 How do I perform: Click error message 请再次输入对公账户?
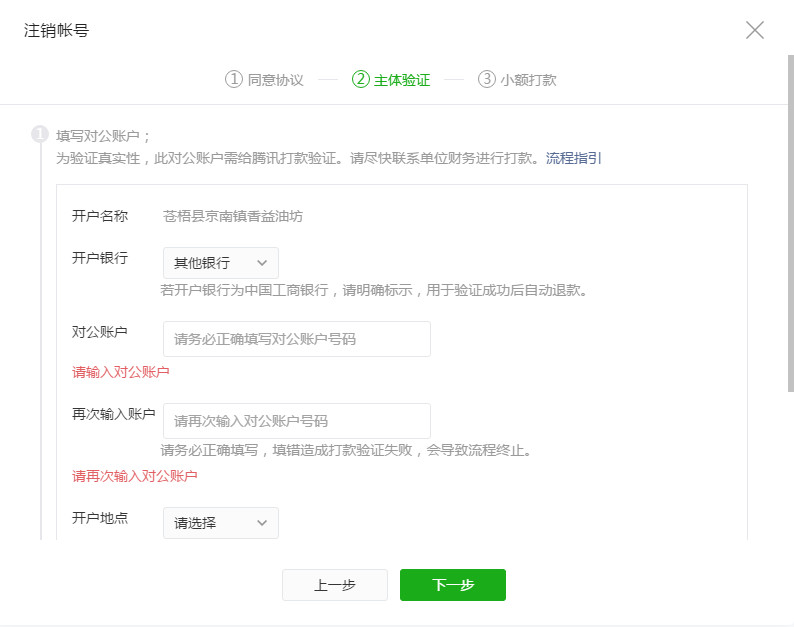[x=135, y=476]
